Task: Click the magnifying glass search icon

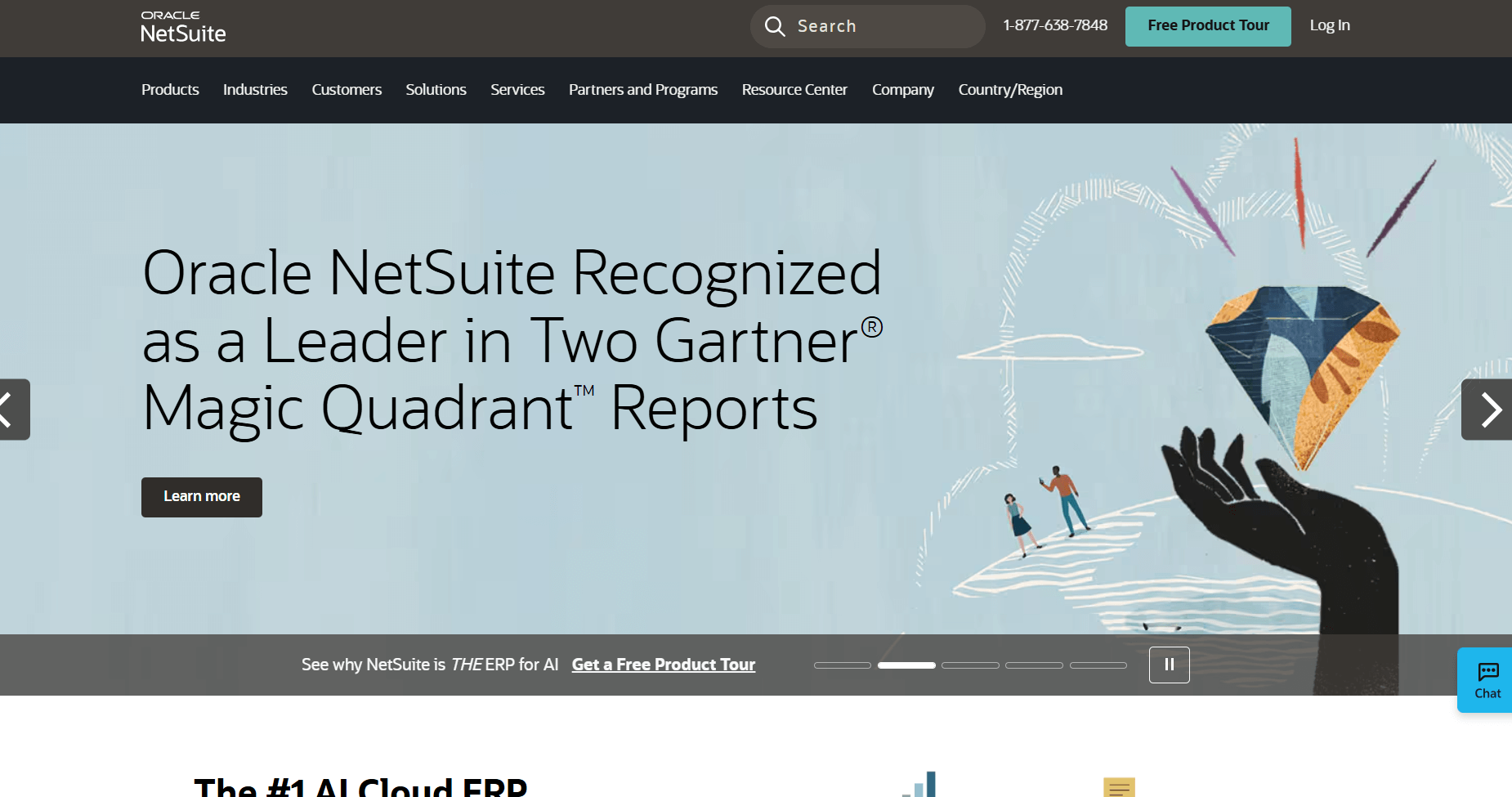Action: [774, 27]
